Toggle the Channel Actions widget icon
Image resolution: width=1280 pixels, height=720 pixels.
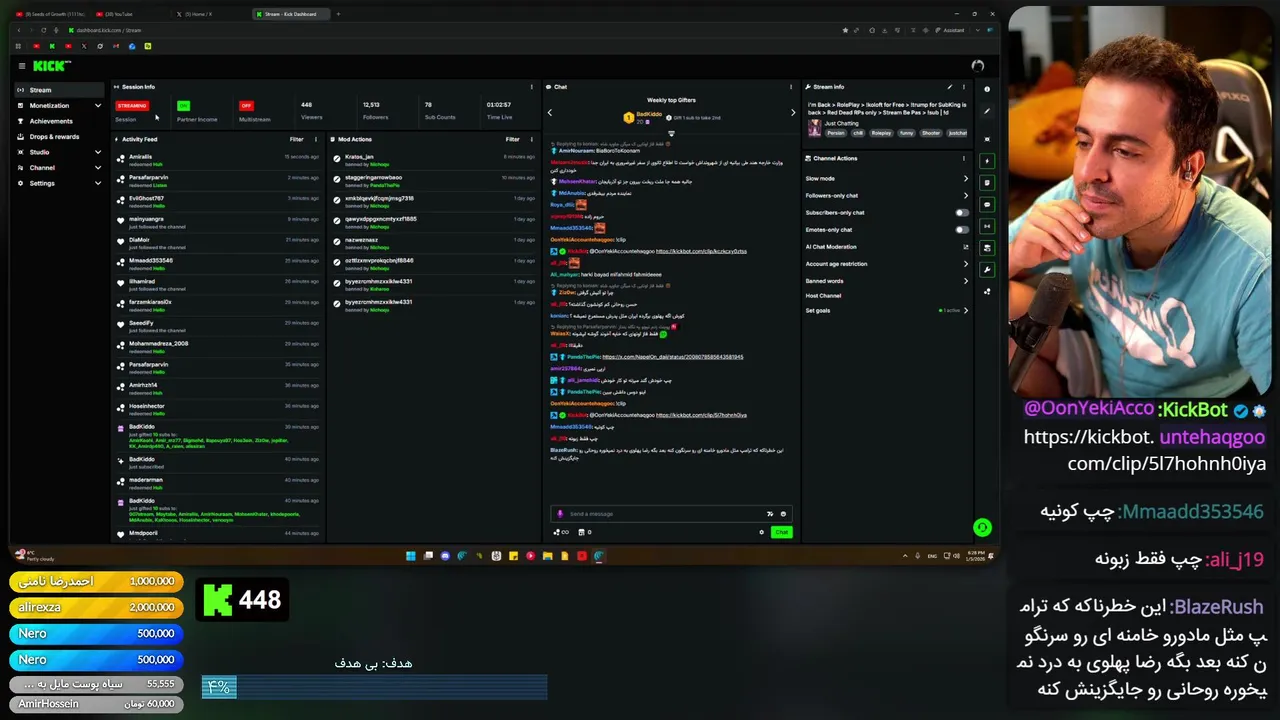click(987, 248)
